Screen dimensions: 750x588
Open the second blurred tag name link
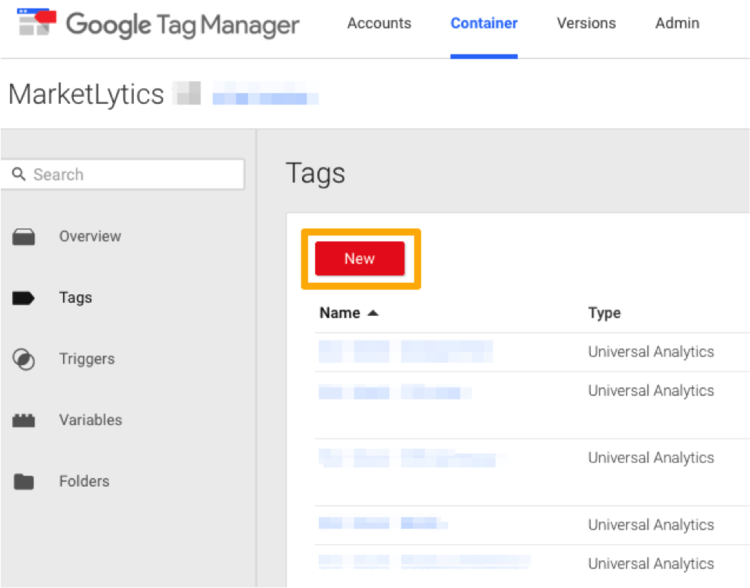click(x=395, y=392)
